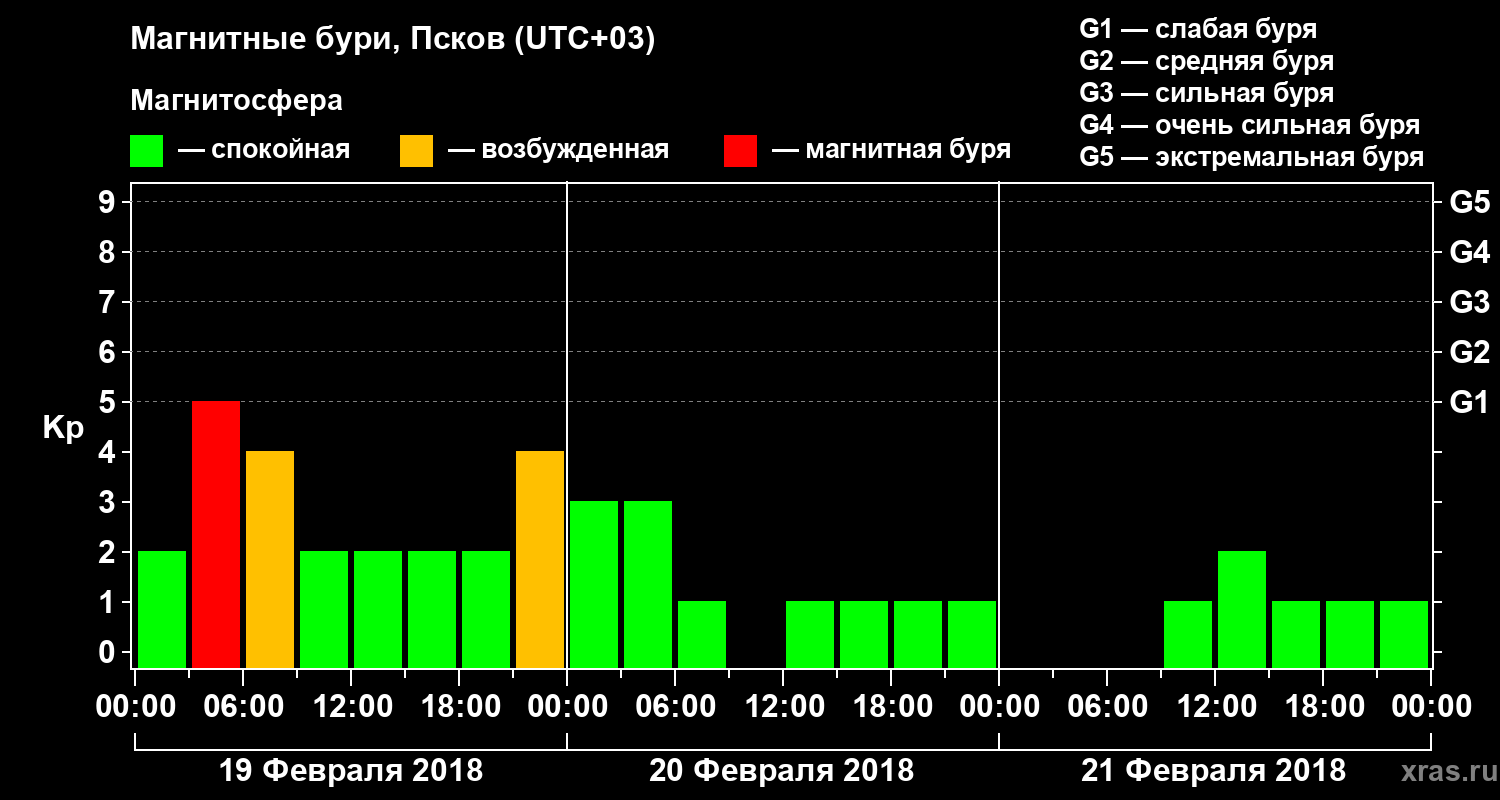Click the '12:00' time label under 20 February
This screenshot has height=800, width=1500.
(x=783, y=707)
